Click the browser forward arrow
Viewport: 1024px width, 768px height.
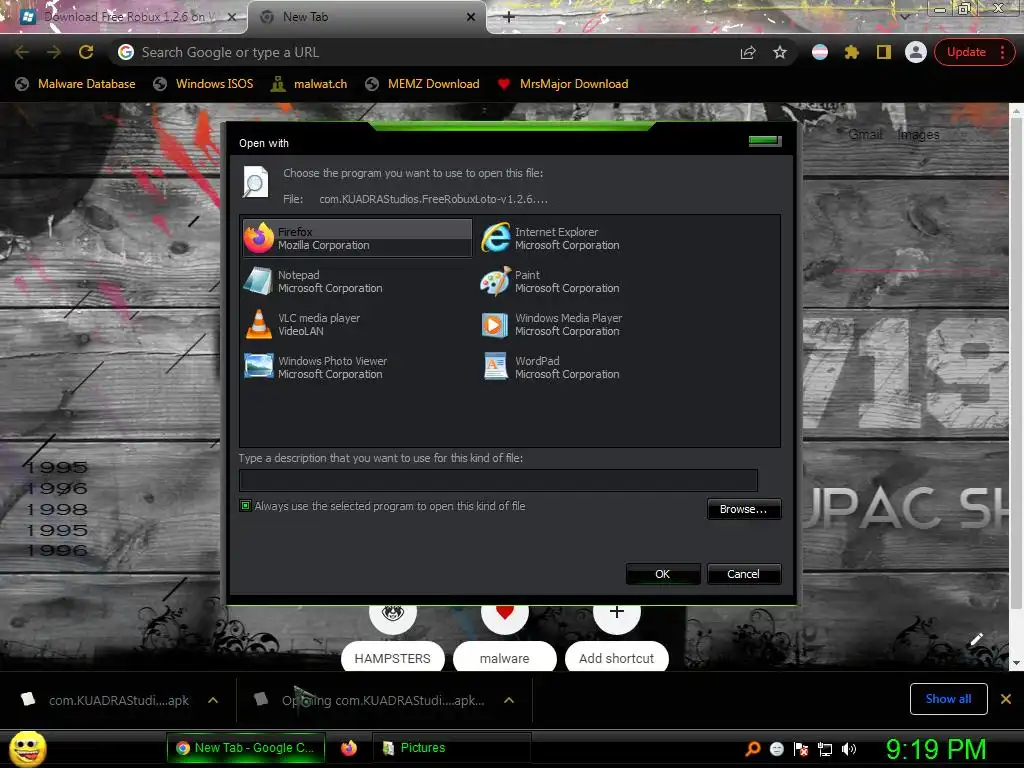[x=54, y=52]
